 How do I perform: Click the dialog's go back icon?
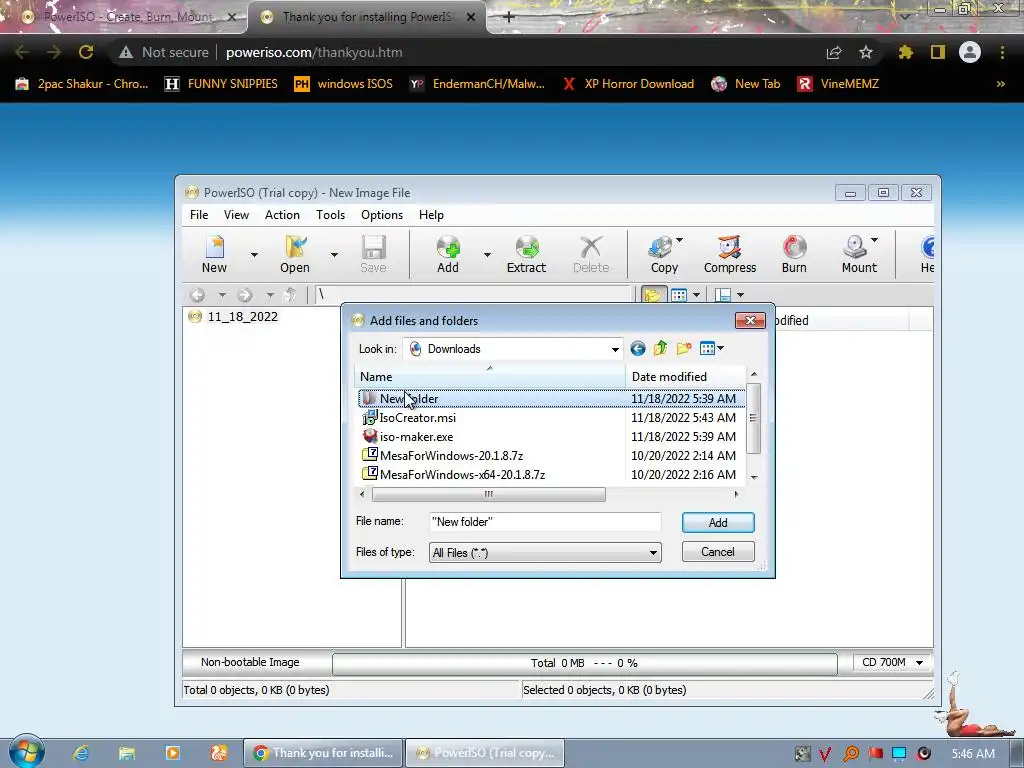[638, 349]
